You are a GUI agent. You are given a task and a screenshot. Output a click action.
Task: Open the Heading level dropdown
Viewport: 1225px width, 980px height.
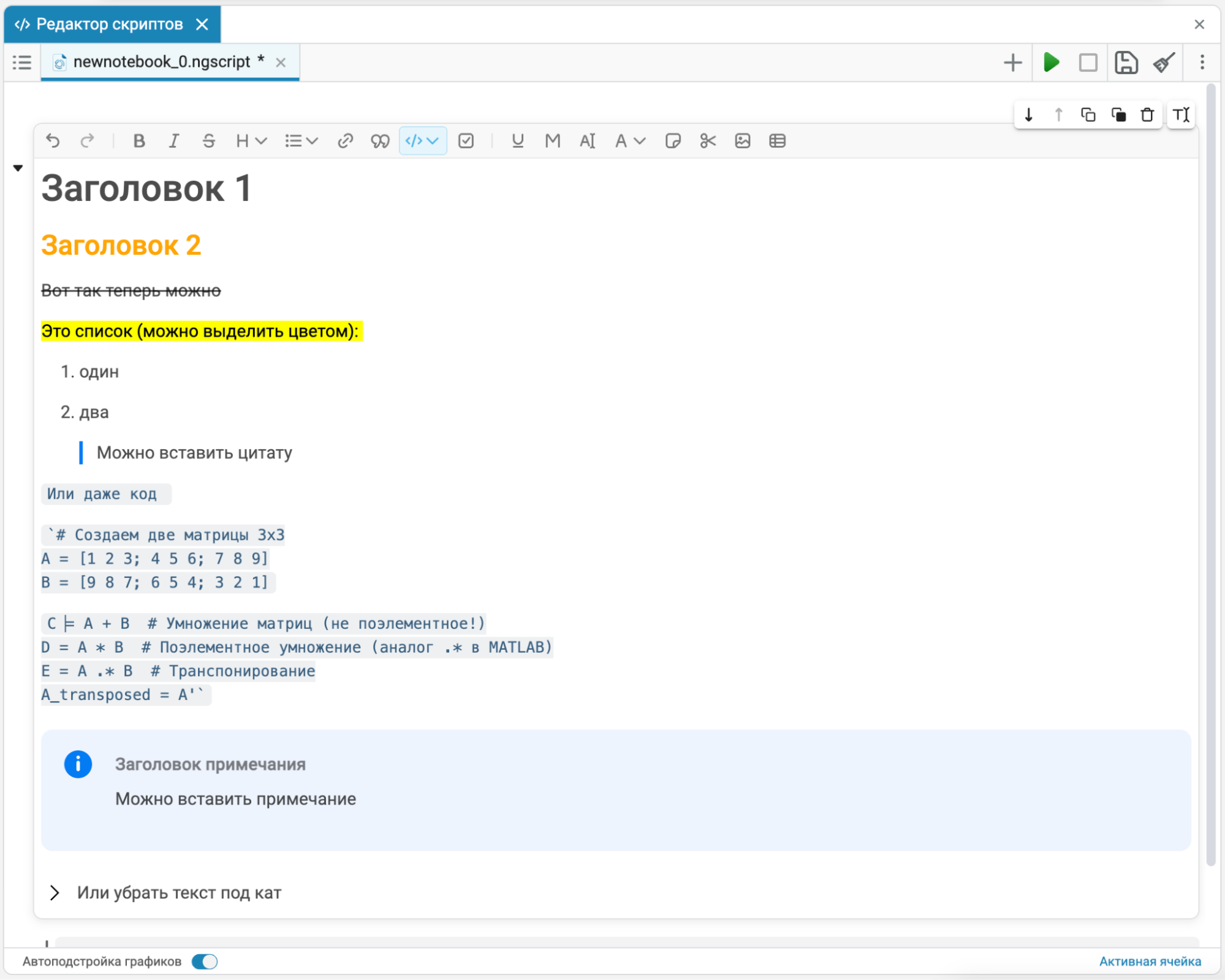point(251,141)
